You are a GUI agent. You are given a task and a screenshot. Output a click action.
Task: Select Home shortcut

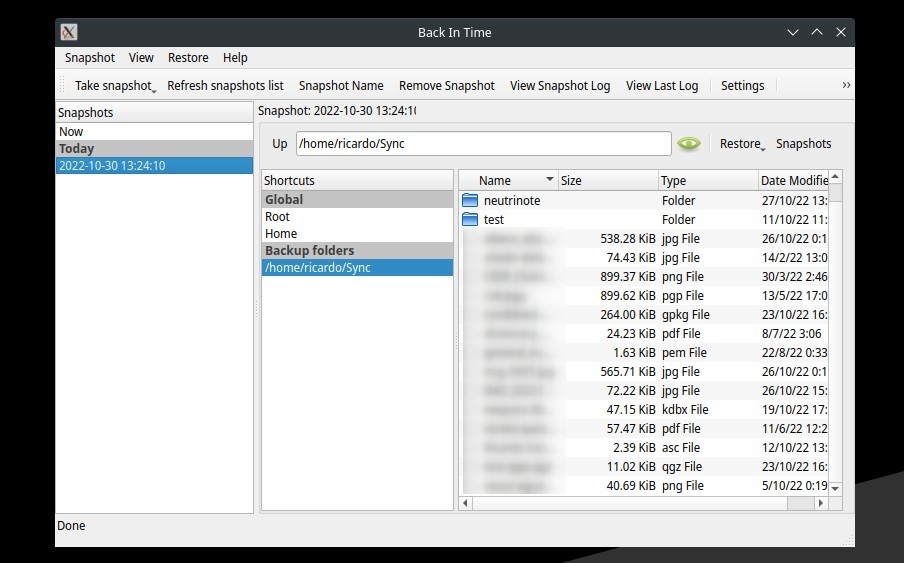pos(357,233)
